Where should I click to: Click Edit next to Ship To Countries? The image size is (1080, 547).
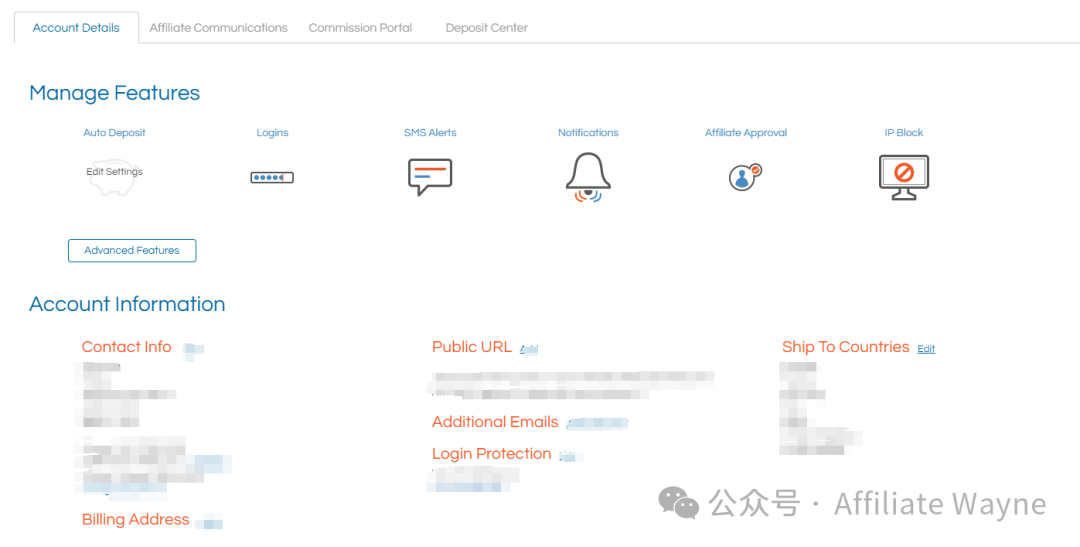point(926,349)
